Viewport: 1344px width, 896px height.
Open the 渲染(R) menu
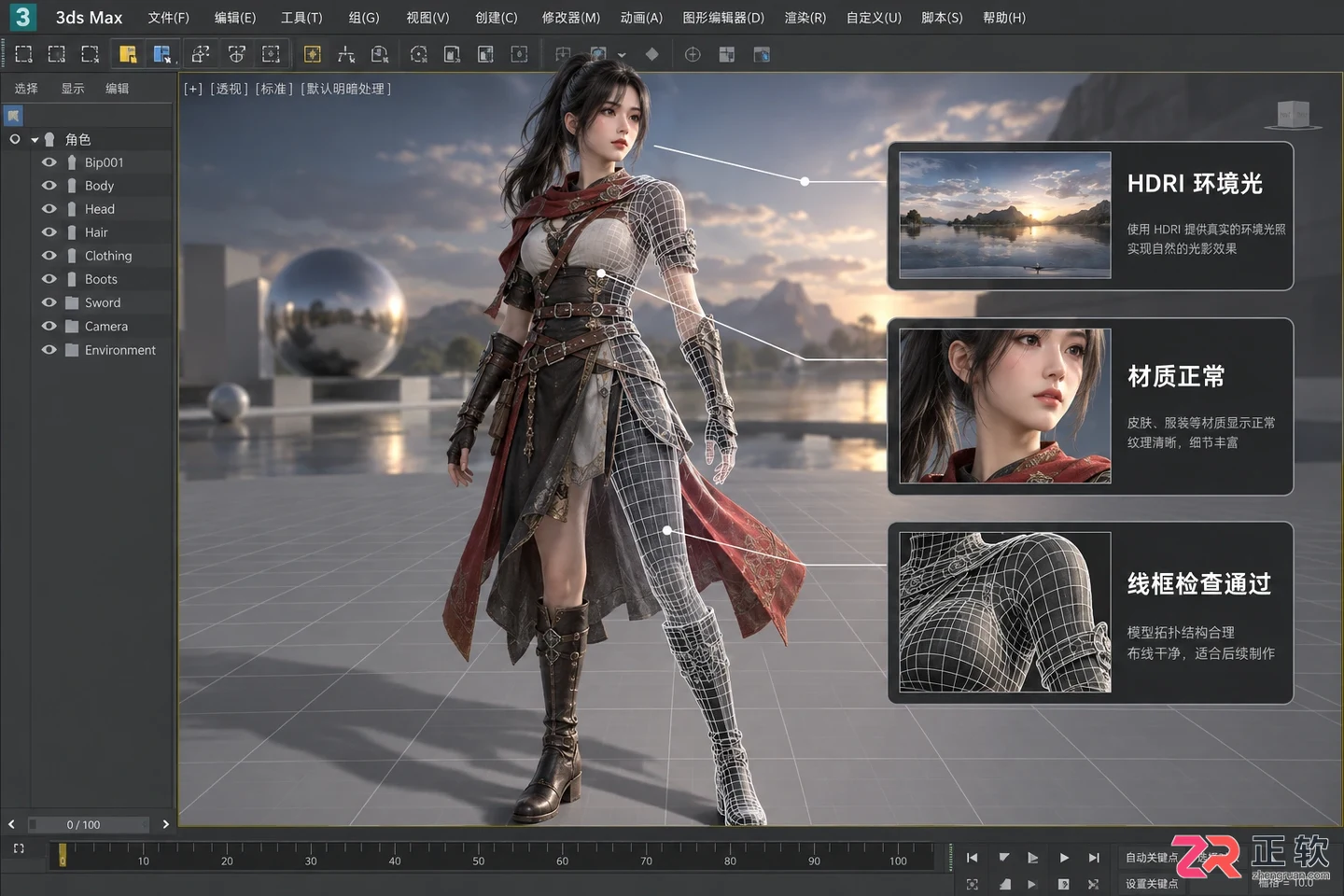pyautogui.click(x=805, y=18)
